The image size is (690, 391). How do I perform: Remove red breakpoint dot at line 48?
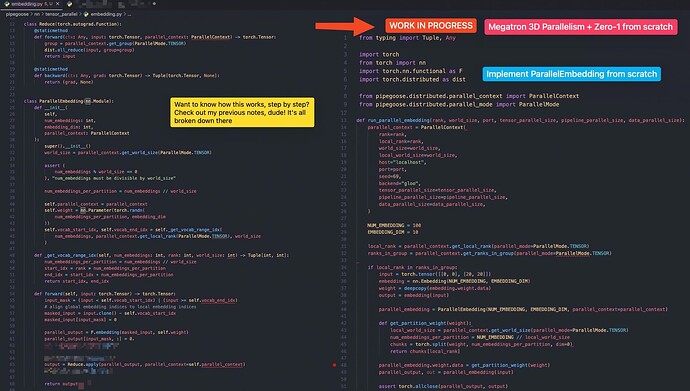(x=334, y=365)
